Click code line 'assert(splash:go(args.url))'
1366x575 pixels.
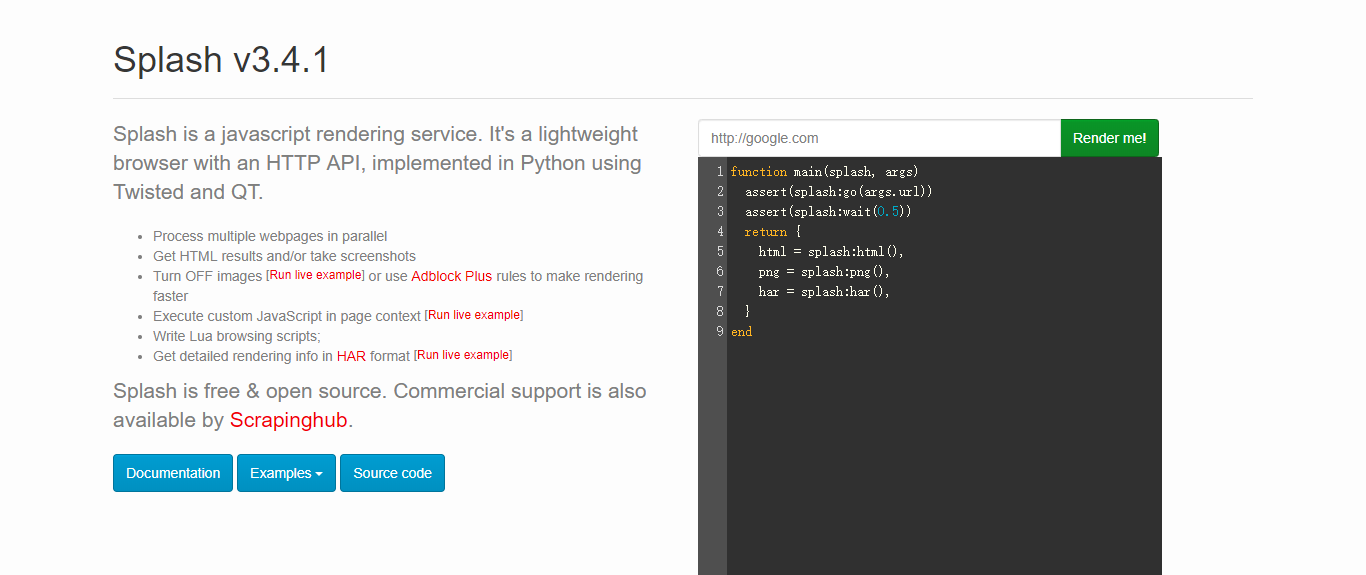(839, 192)
